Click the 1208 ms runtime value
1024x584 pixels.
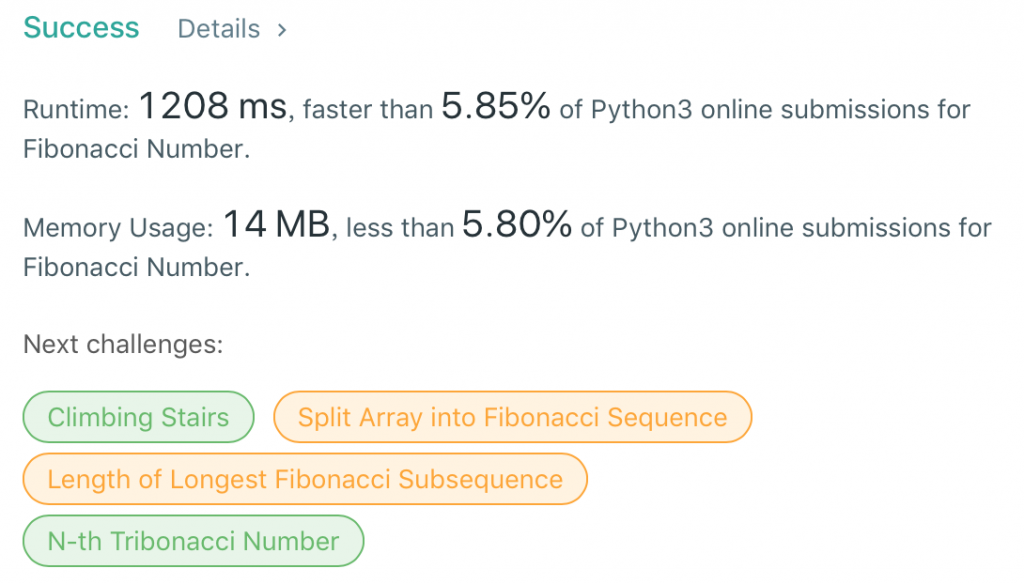point(212,106)
